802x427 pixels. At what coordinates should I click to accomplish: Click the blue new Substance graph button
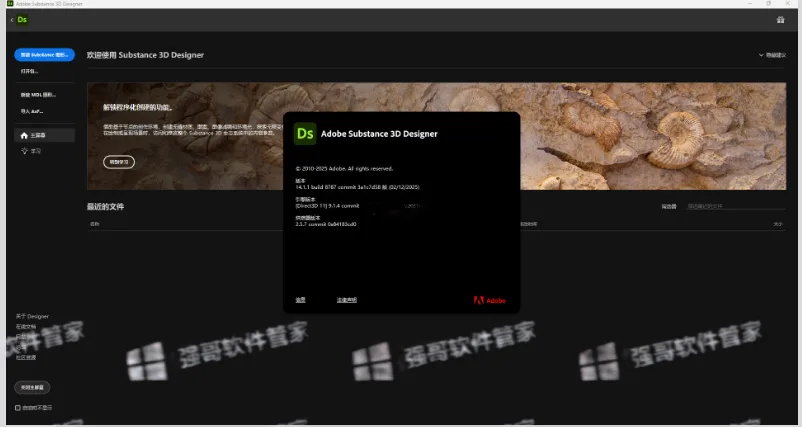[44, 55]
